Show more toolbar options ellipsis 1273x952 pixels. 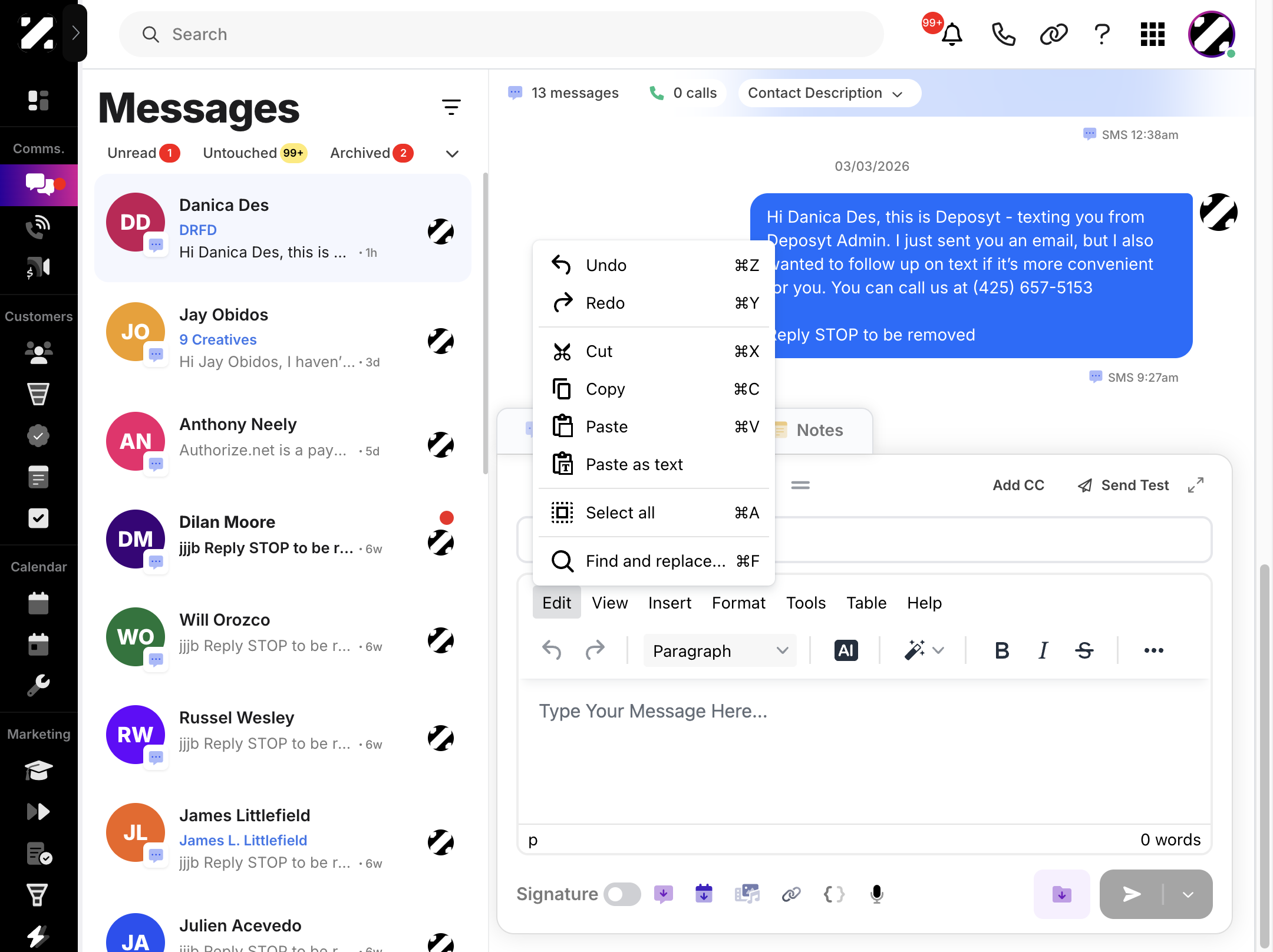pyautogui.click(x=1153, y=650)
